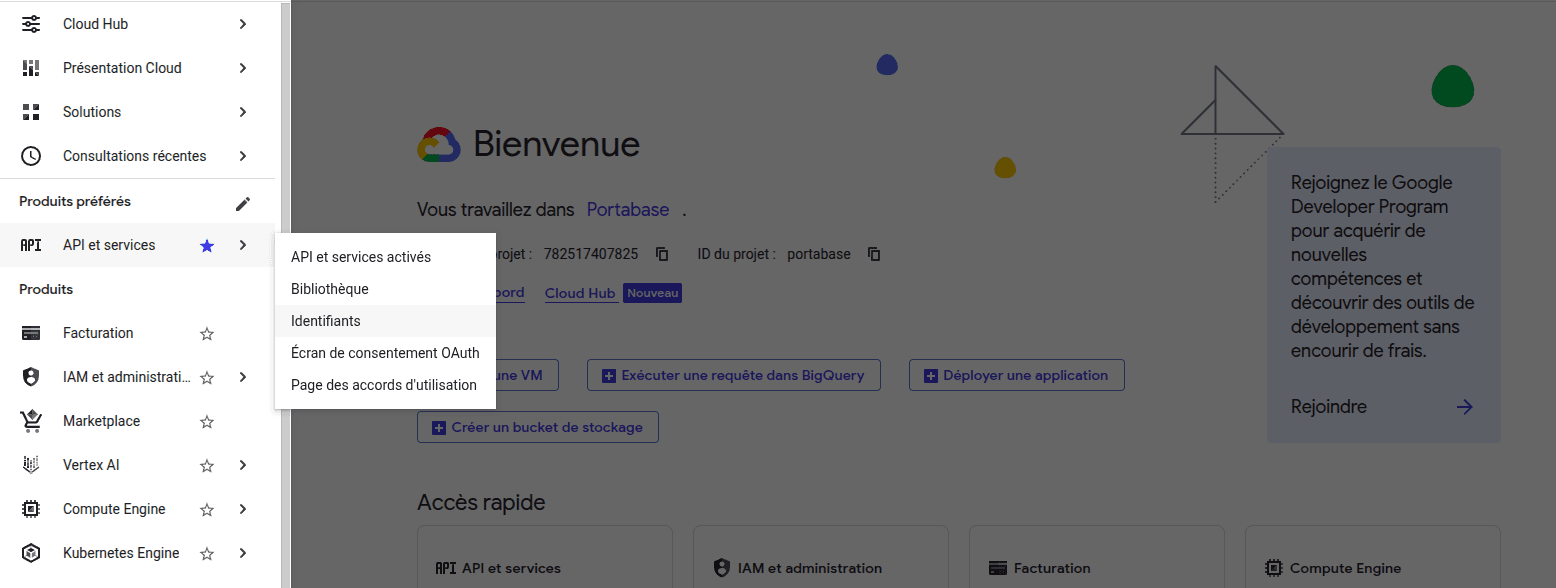Mark Compute Engine as a favorite
The image size is (1556, 588).
pyautogui.click(x=206, y=508)
